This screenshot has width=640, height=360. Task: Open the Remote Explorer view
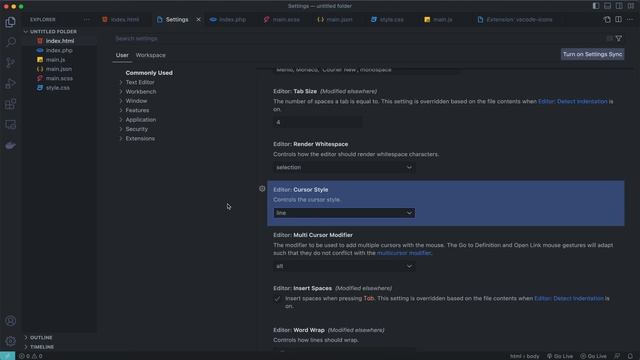(x=10, y=124)
